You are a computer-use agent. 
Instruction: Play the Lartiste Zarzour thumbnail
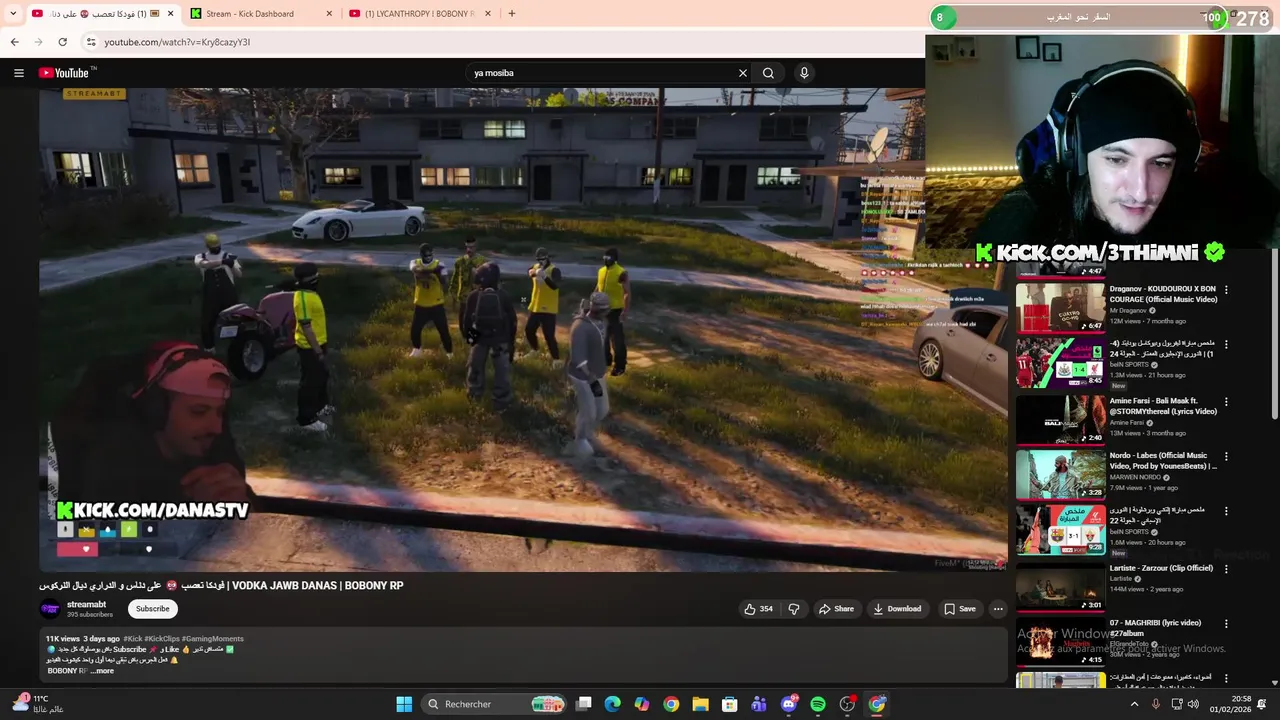click(1060, 586)
